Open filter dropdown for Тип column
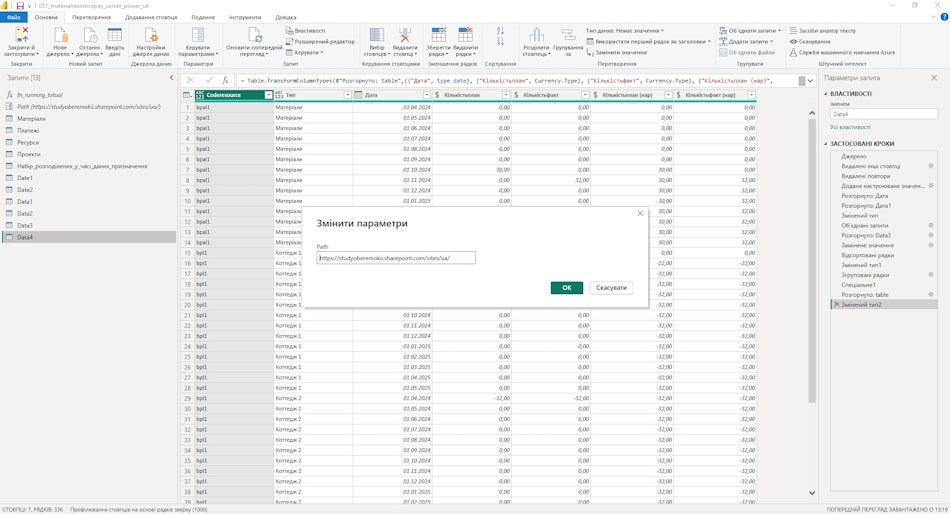This screenshot has width=950, height=514. click(x=348, y=95)
